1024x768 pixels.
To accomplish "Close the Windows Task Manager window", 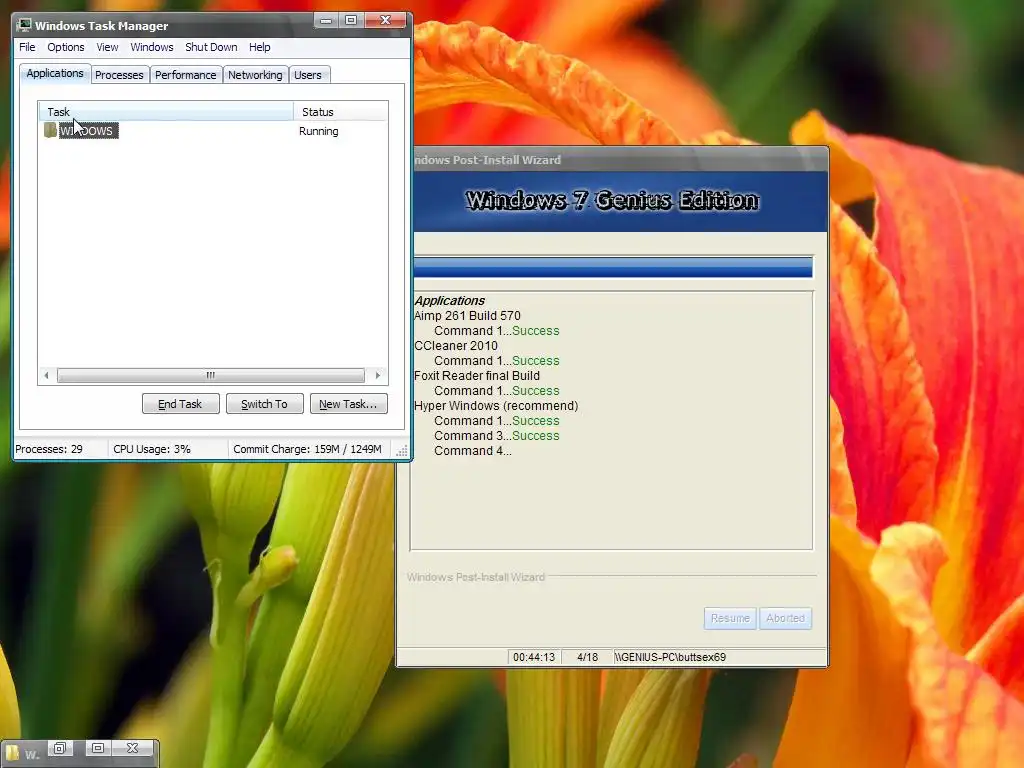I will (x=386, y=20).
